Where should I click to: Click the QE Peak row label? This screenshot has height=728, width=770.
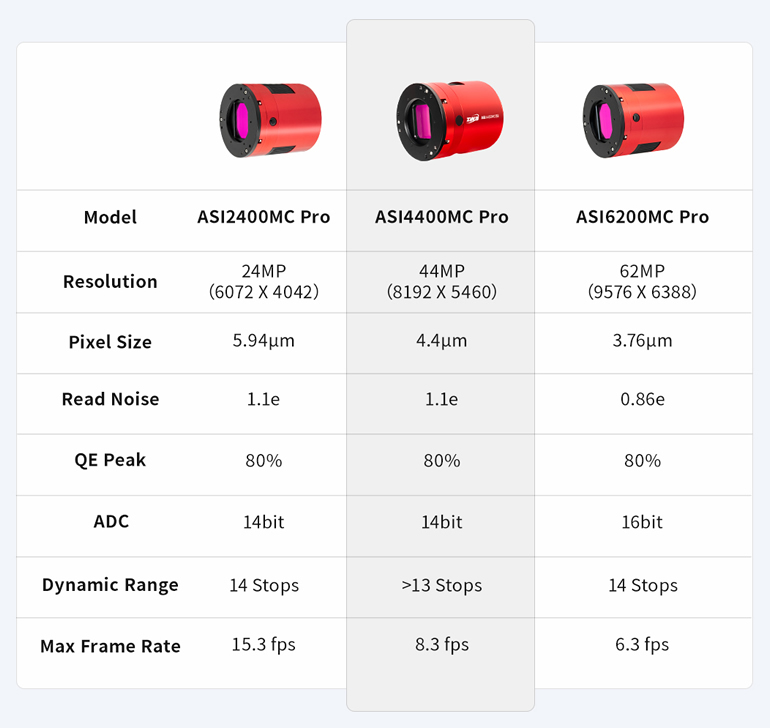point(110,460)
